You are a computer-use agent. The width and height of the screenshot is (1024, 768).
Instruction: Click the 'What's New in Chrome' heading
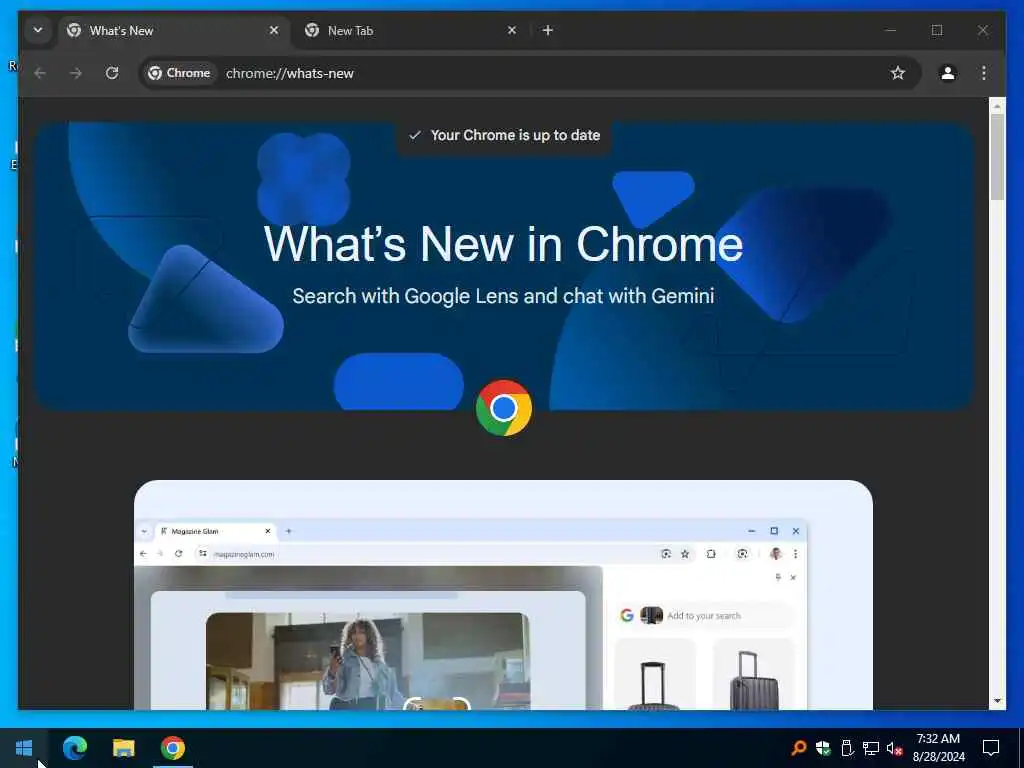click(503, 244)
